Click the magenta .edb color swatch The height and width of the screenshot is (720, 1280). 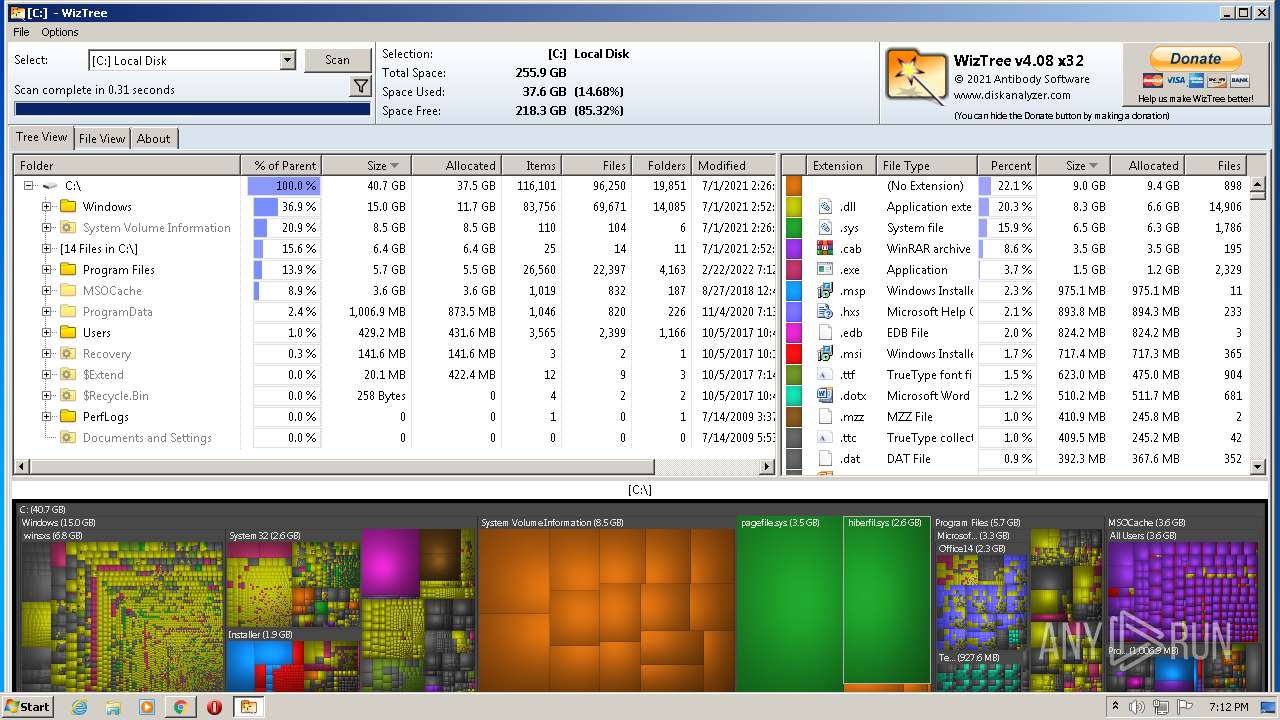tap(794, 333)
